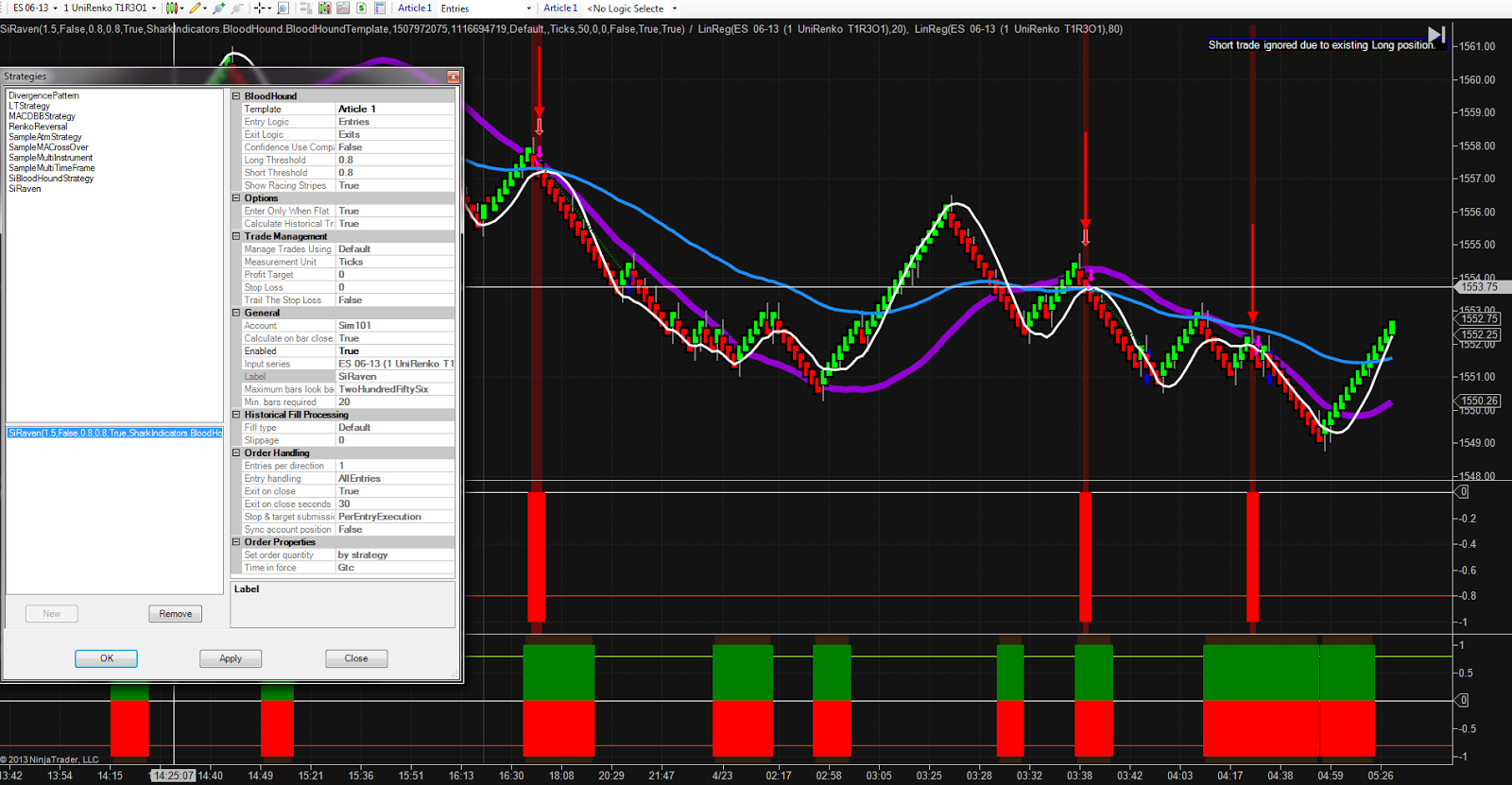The height and width of the screenshot is (785, 1512).
Task: Select the crosshair cursor tool
Action: pyautogui.click(x=259, y=8)
